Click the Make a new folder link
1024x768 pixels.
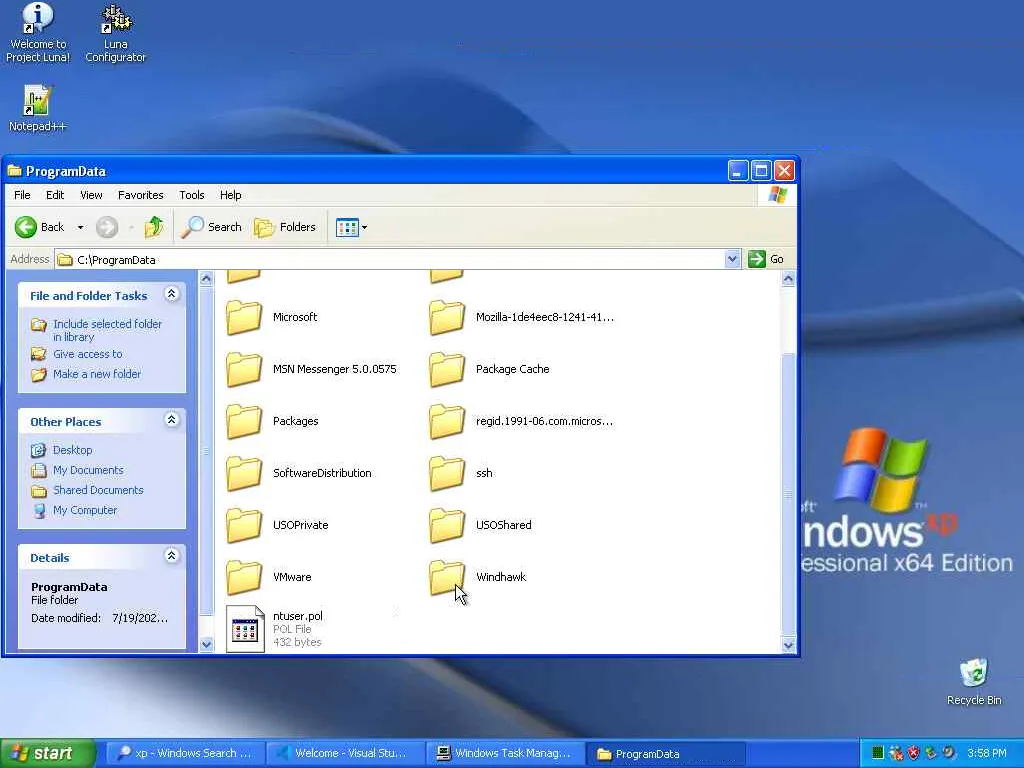pyautogui.click(x=96, y=374)
